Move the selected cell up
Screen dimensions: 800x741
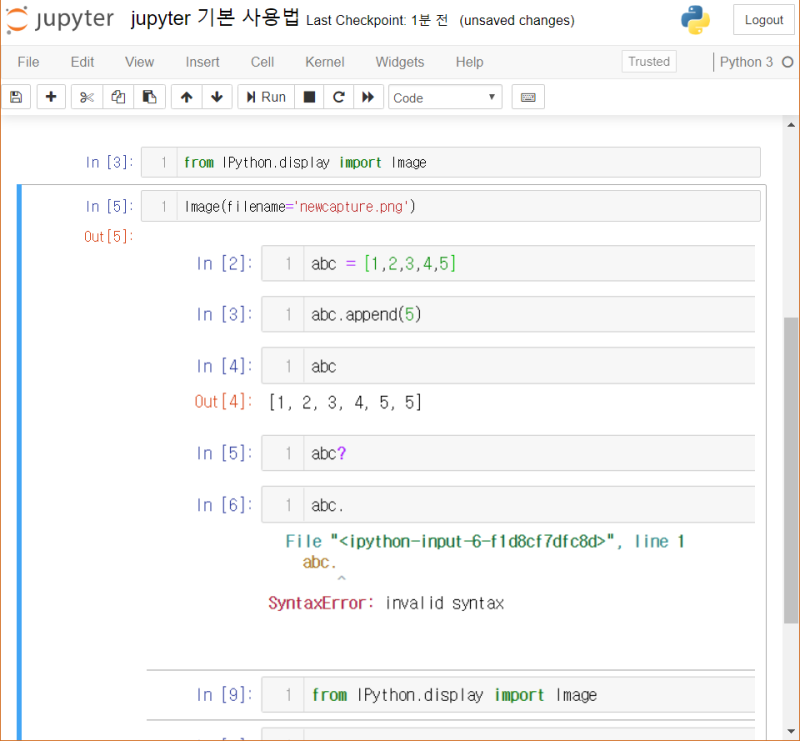[185, 96]
